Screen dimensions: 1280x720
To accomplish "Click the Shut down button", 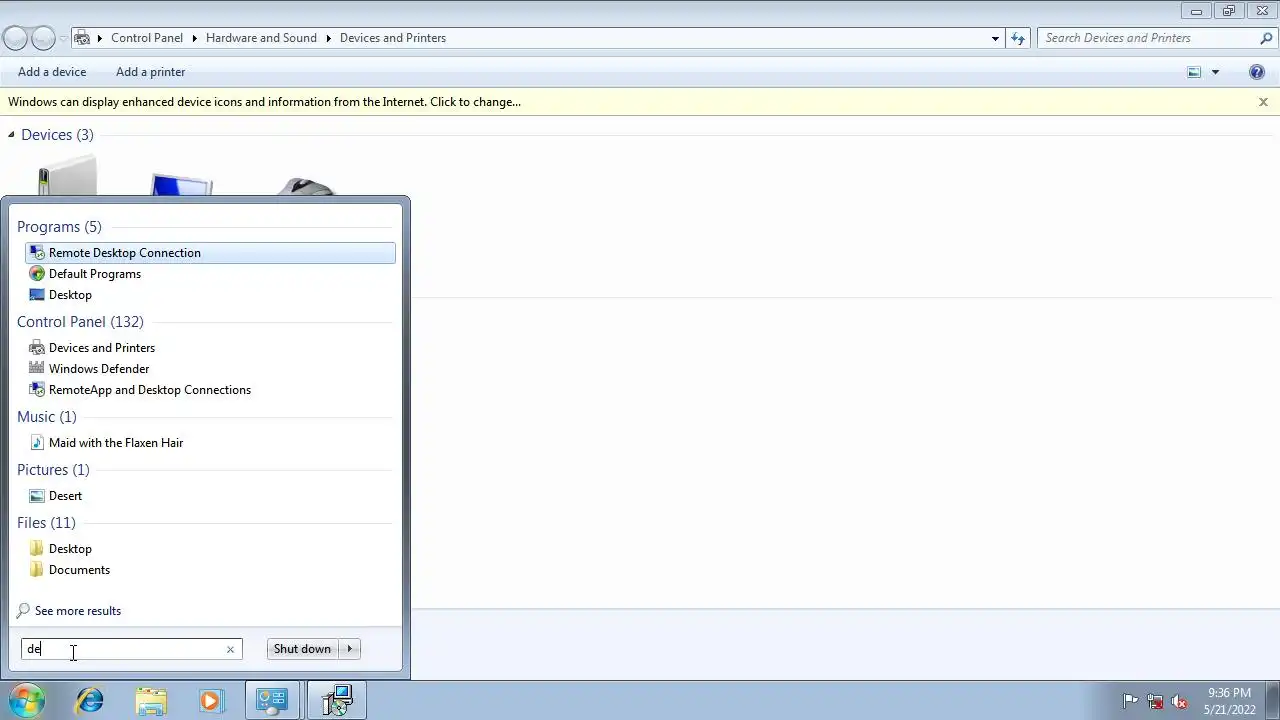I will point(302,649).
